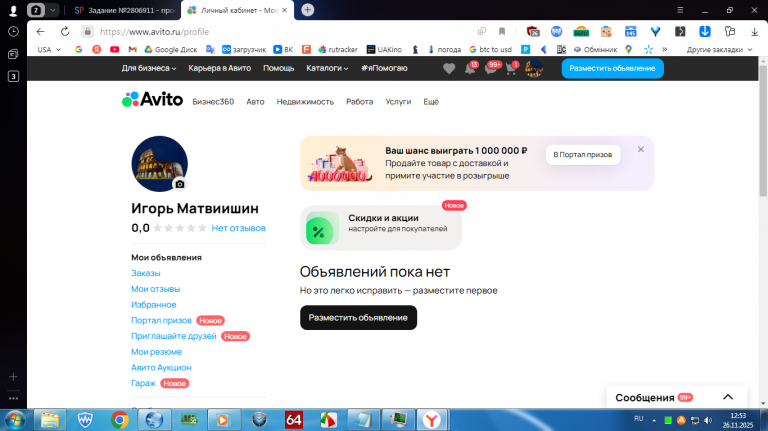Go to the Работа category

click(x=360, y=101)
